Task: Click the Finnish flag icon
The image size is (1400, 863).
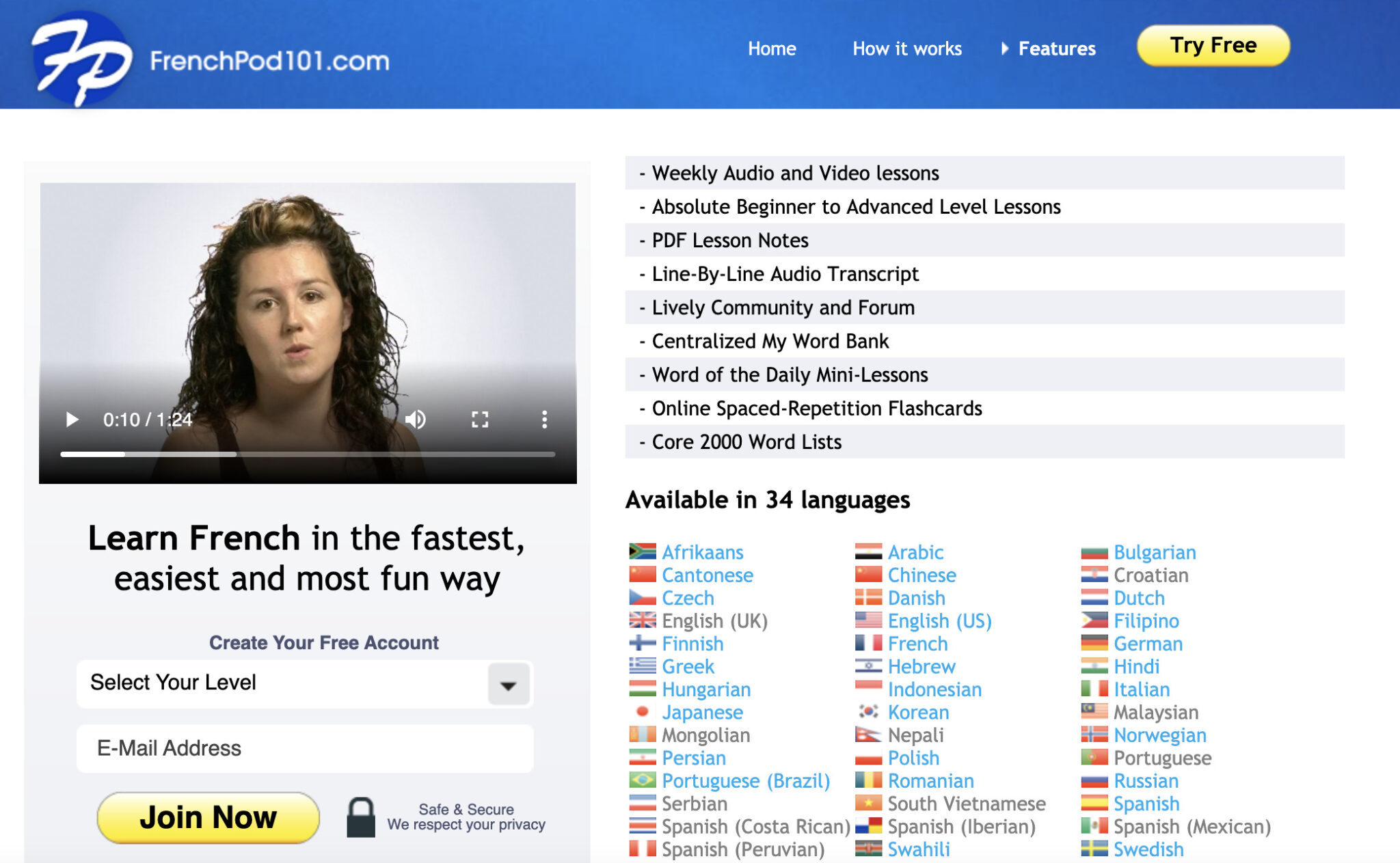Action: pyautogui.click(x=642, y=642)
